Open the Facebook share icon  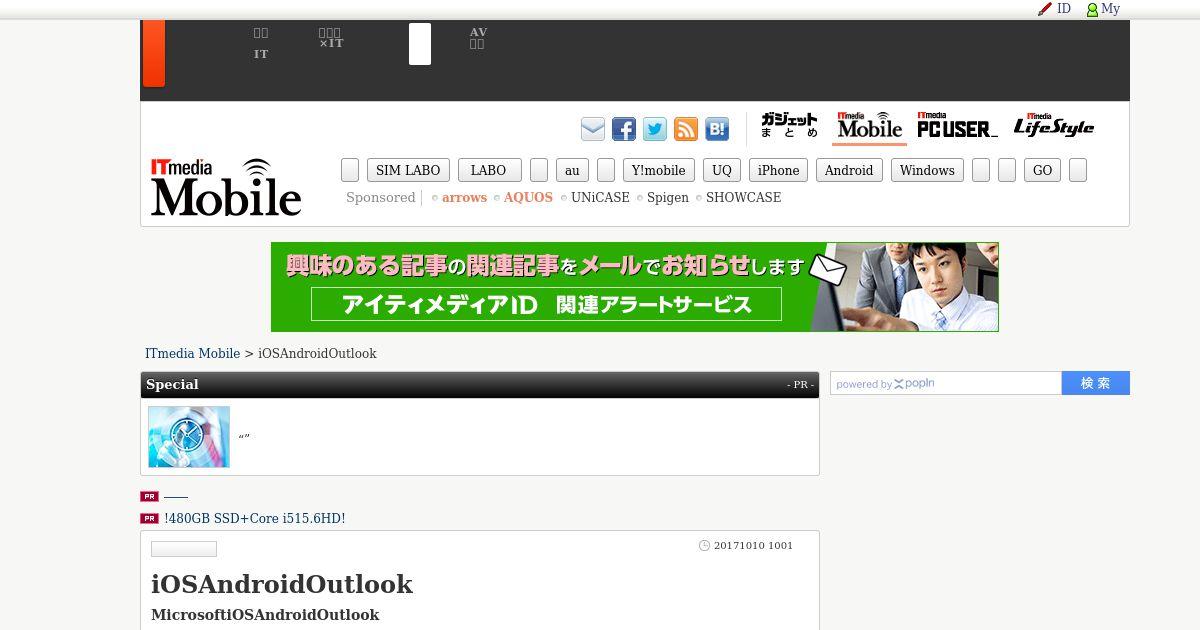point(624,129)
